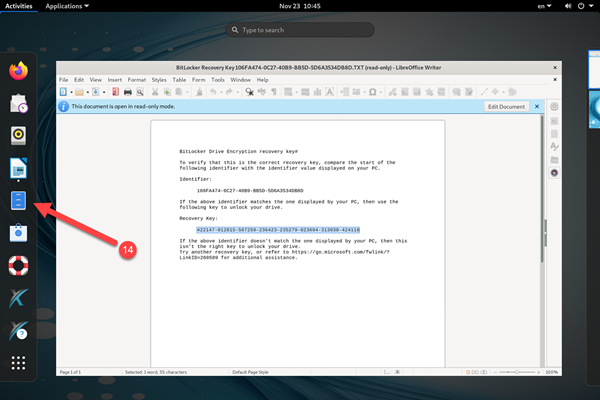
Task: Open the File menu
Action: tap(64, 80)
